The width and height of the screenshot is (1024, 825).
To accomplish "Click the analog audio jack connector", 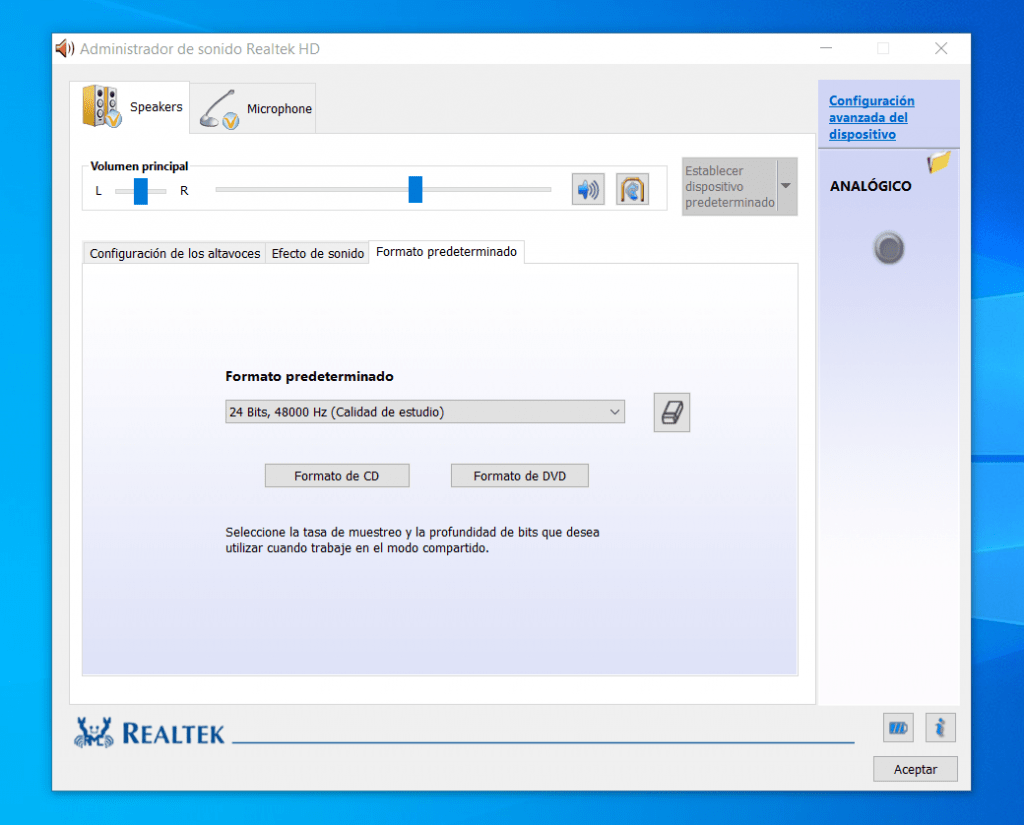I will tap(888, 248).
